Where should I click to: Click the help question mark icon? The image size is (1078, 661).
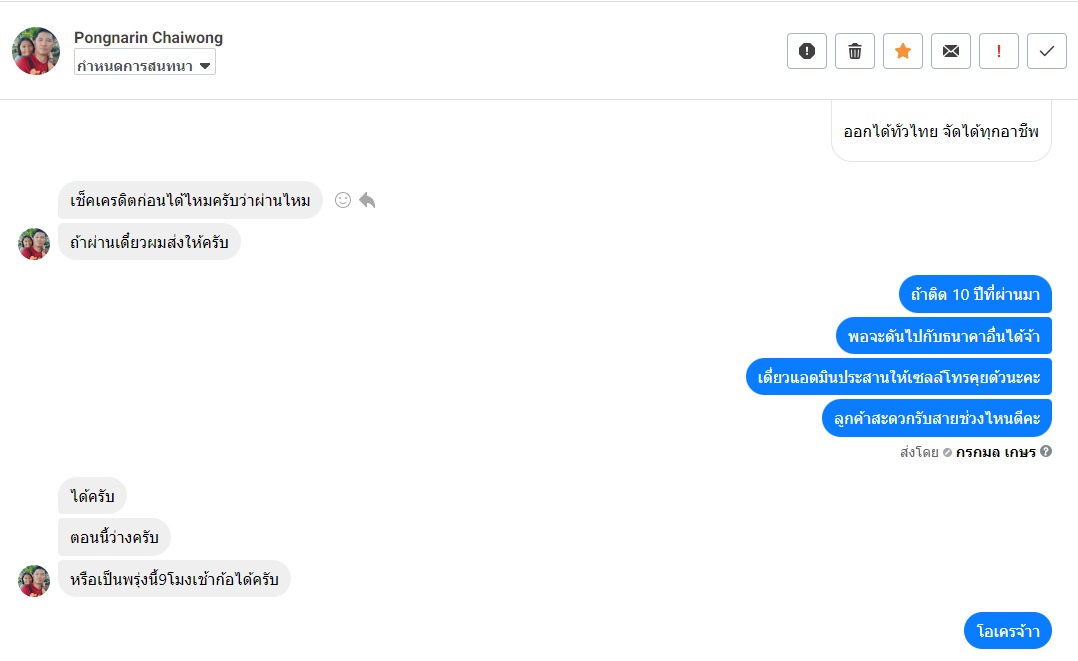(x=1046, y=452)
